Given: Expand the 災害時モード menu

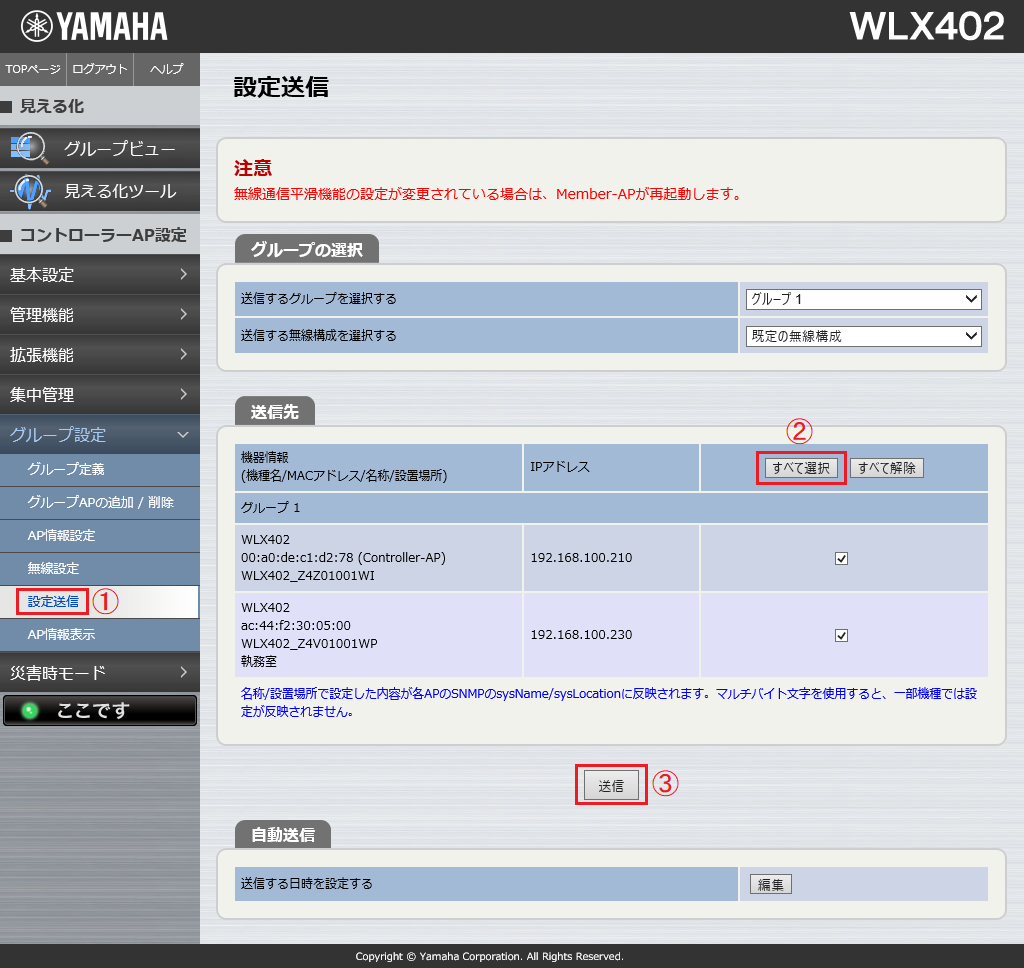Looking at the screenshot, I should [100, 672].
